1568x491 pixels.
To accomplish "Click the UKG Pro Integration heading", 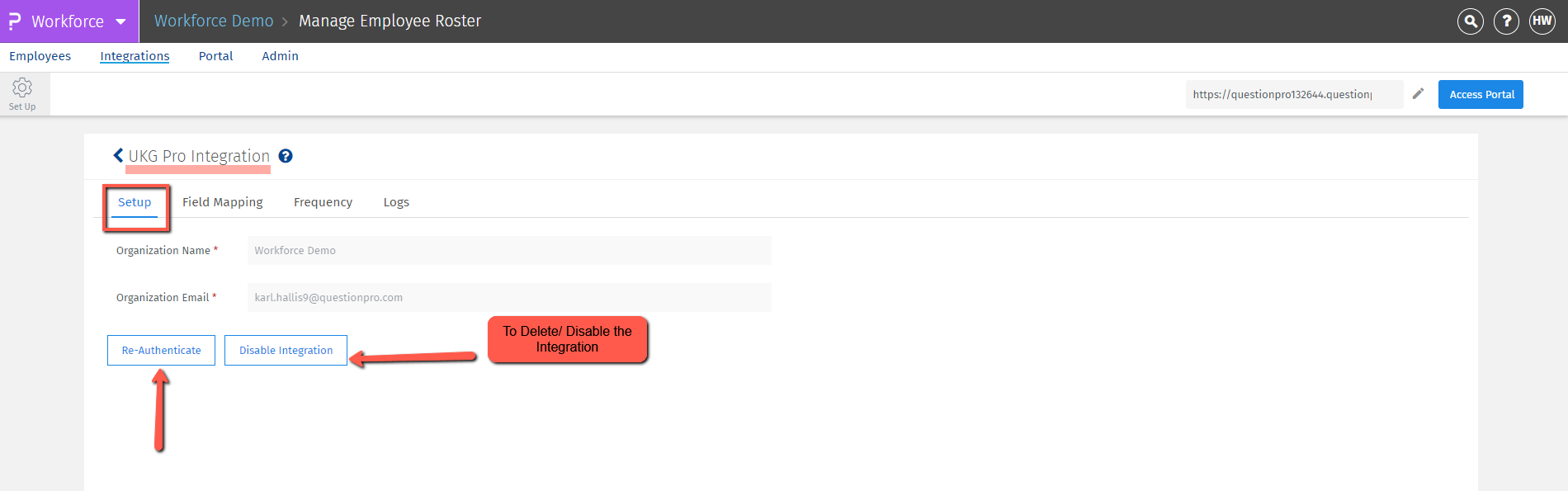I will [199, 156].
